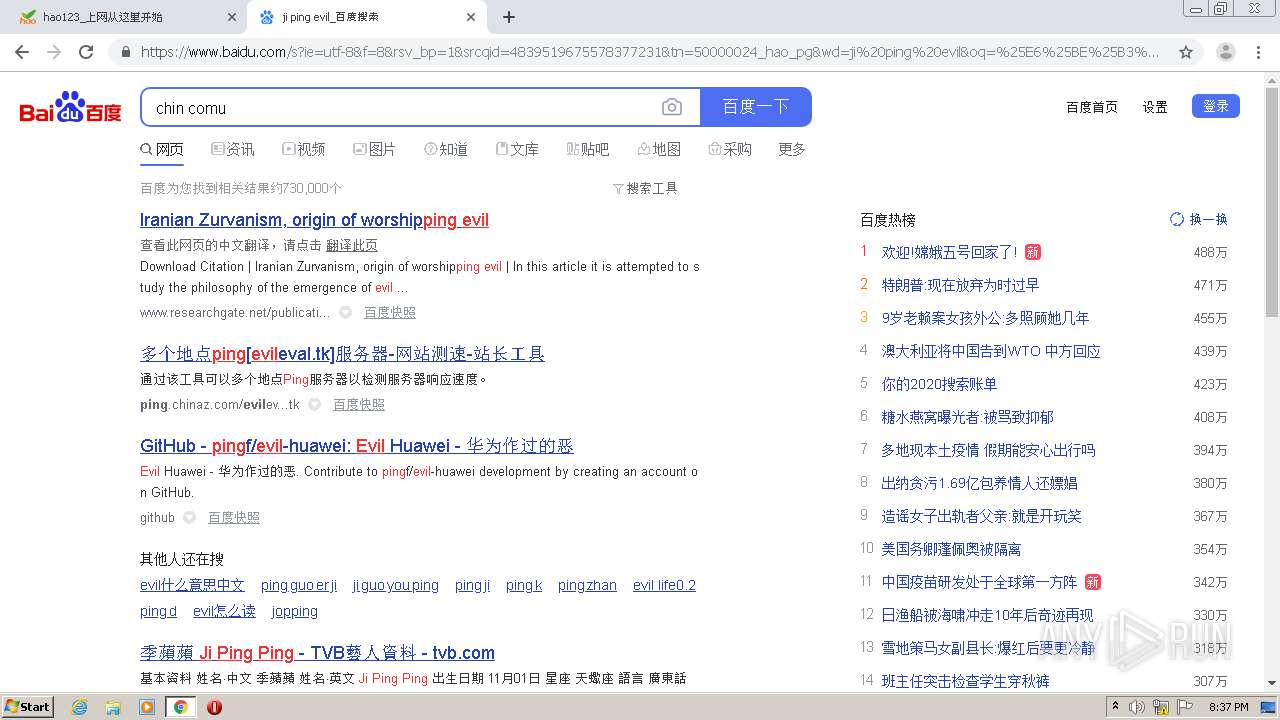Viewport: 1280px width, 720px height.
Task: Click the browser back arrow
Action: pyautogui.click(x=22, y=52)
